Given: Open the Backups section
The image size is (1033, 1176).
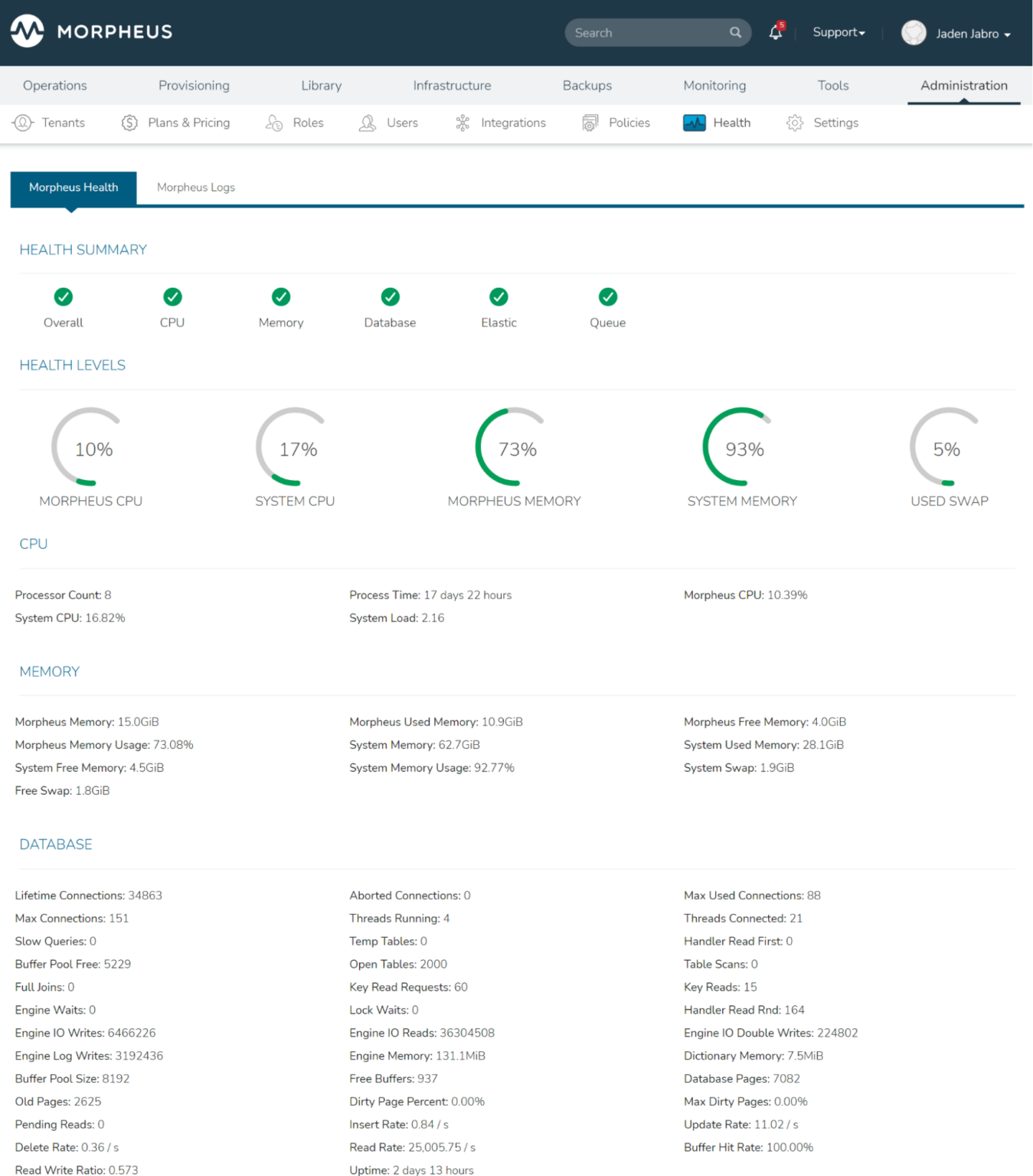Looking at the screenshot, I should [587, 85].
